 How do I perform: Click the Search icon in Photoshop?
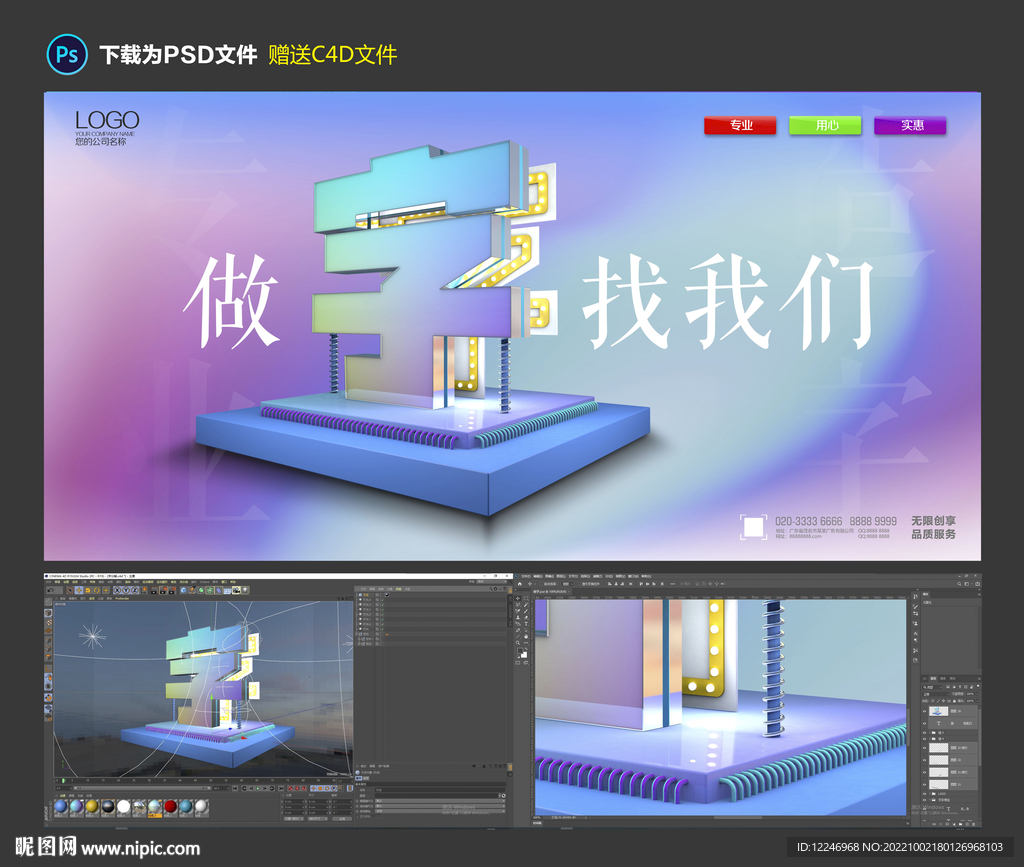(x=959, y=584)
